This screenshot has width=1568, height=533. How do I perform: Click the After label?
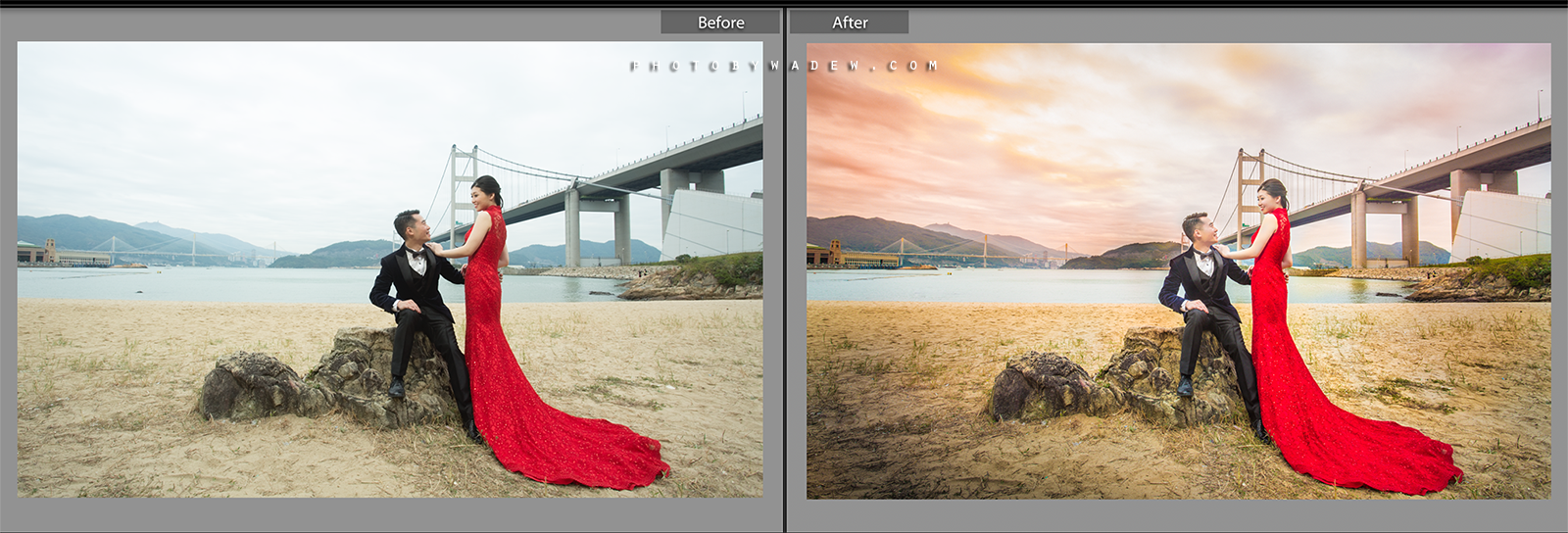(850, 23)
